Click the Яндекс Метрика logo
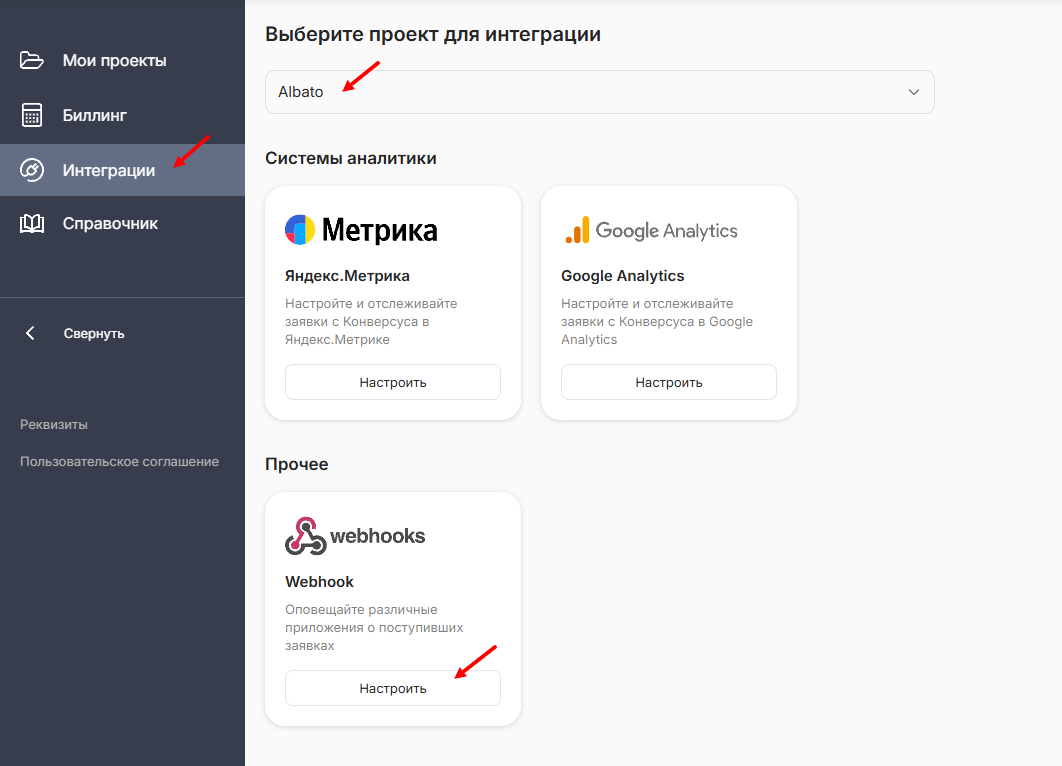Image resolution: width=1062 pixels, height=766 pixels. tap(361, 230)
